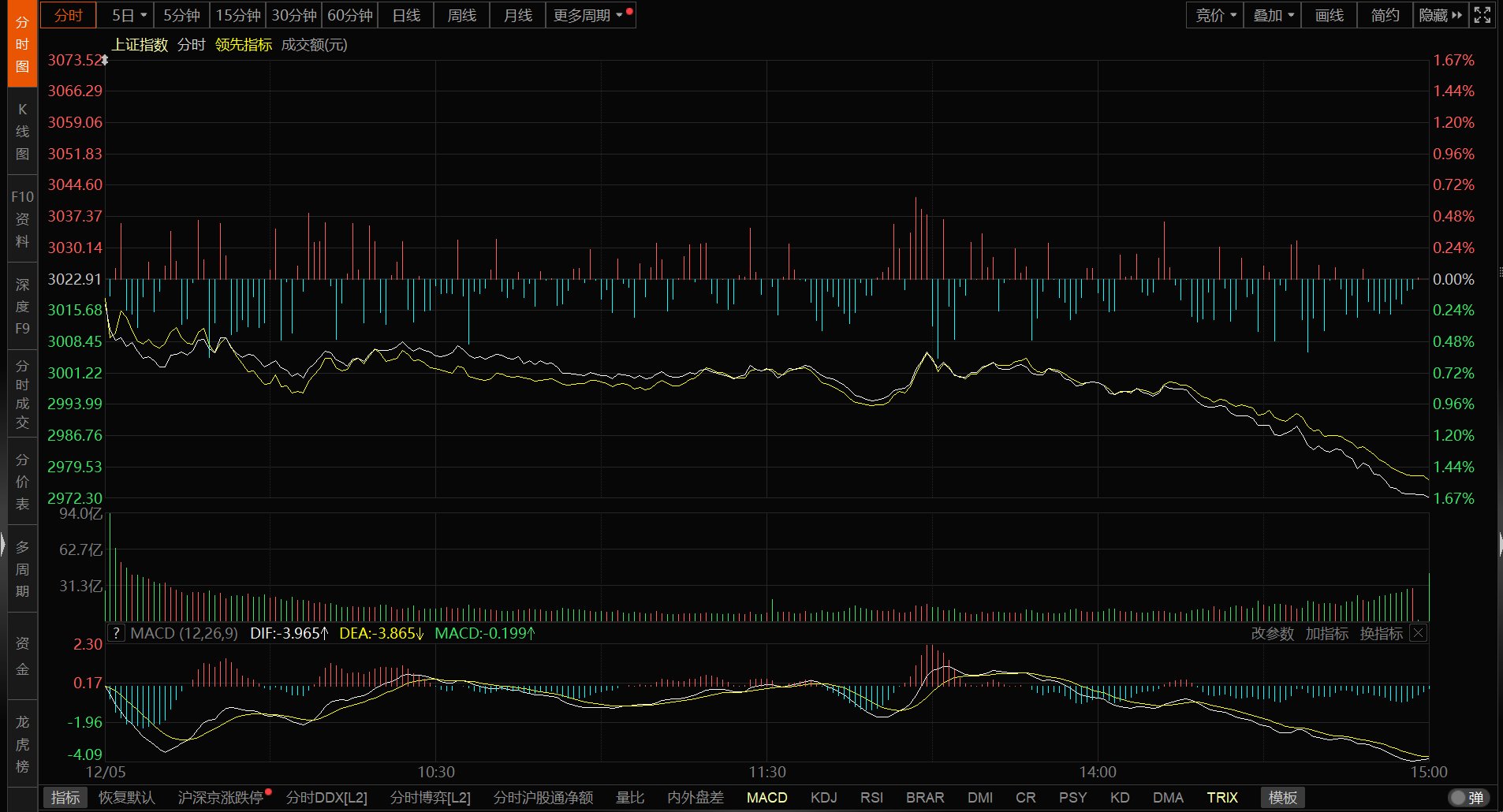Click the 10:30 time axis marker
The image size is (1503, 812).
[x=436, y=772]
